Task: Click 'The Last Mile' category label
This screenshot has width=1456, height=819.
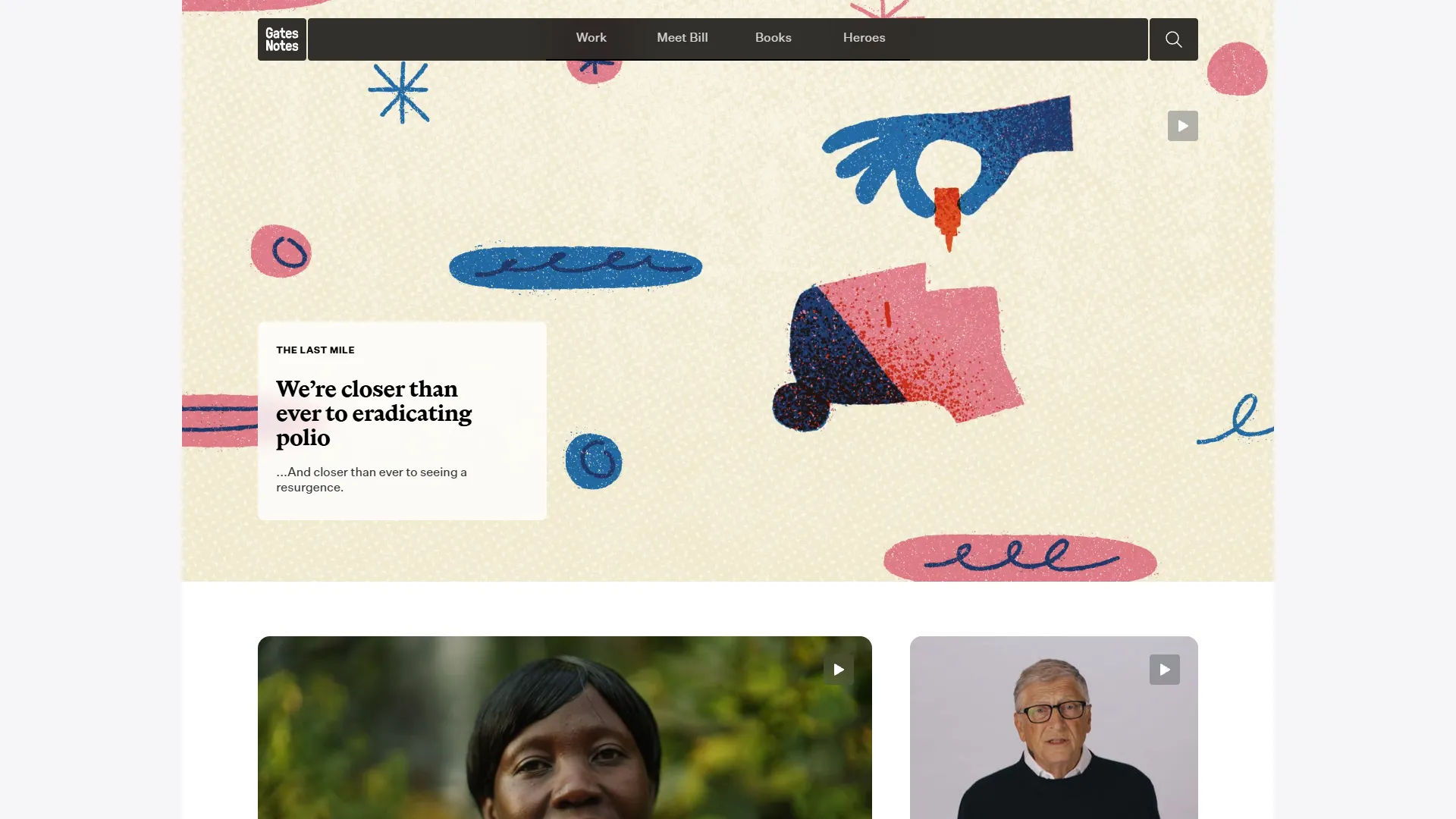Action: [x=315, y=350]
